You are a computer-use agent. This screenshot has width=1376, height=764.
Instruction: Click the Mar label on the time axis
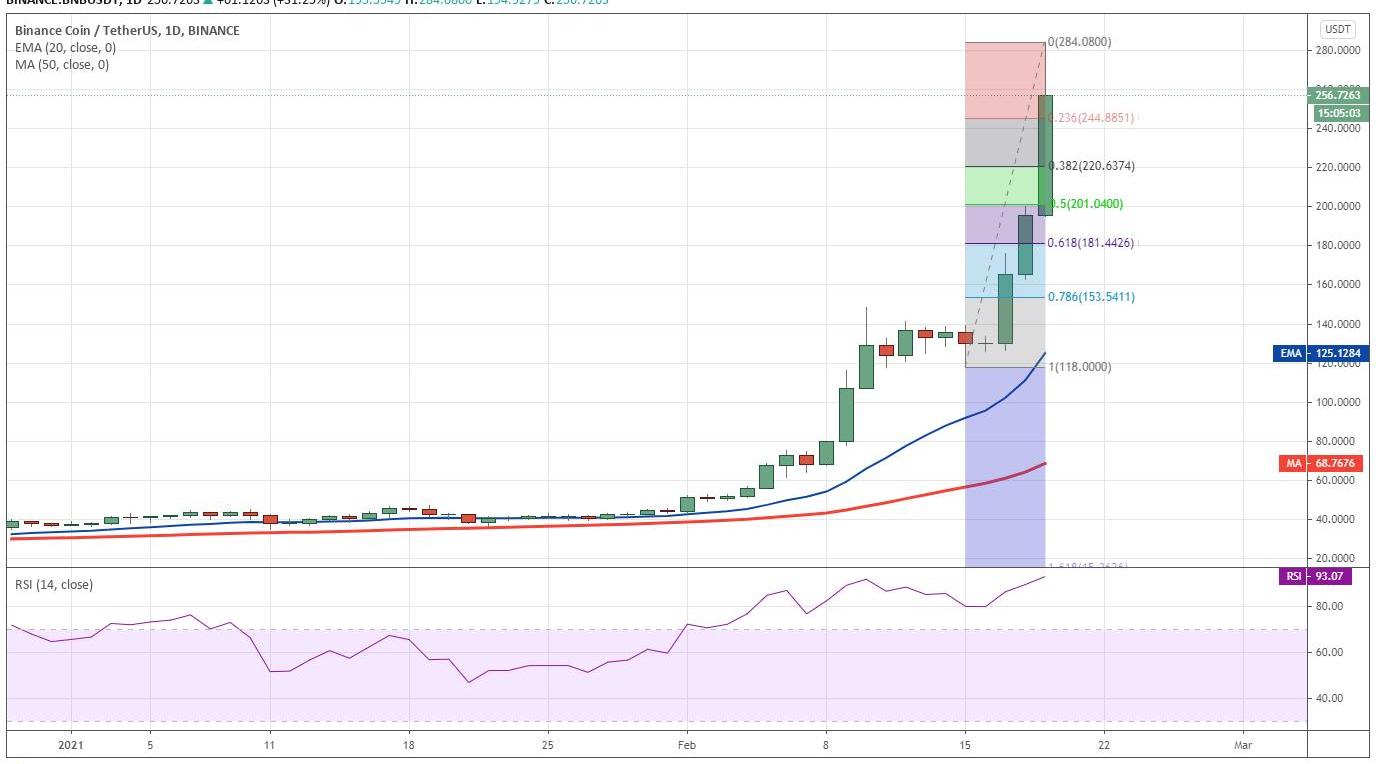[1243, 745]
